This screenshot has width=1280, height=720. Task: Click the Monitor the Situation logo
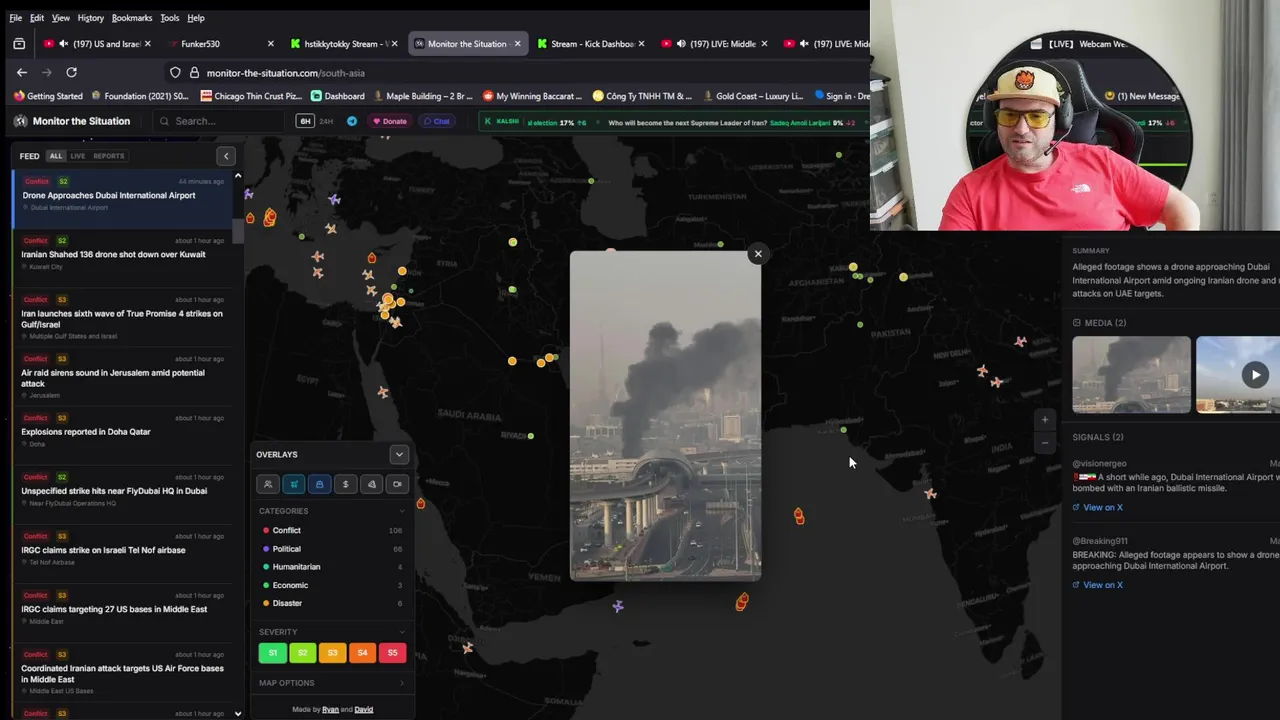(72, 121)
